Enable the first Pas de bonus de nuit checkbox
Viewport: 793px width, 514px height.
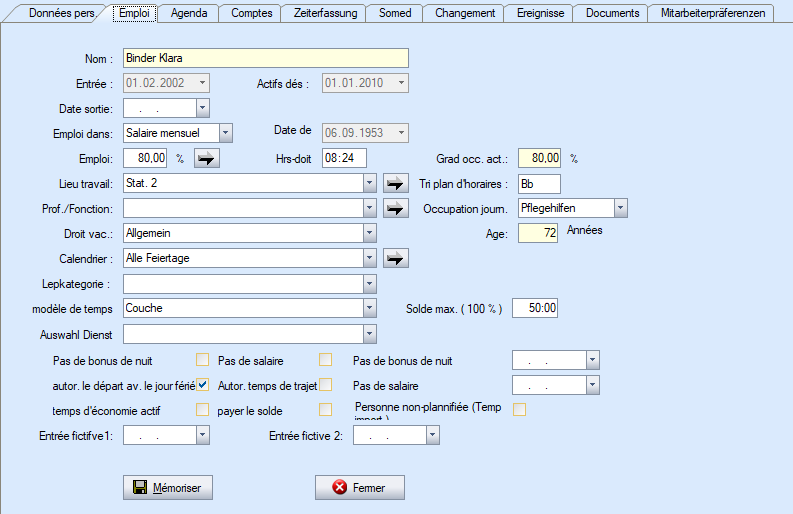click(203, 360)
